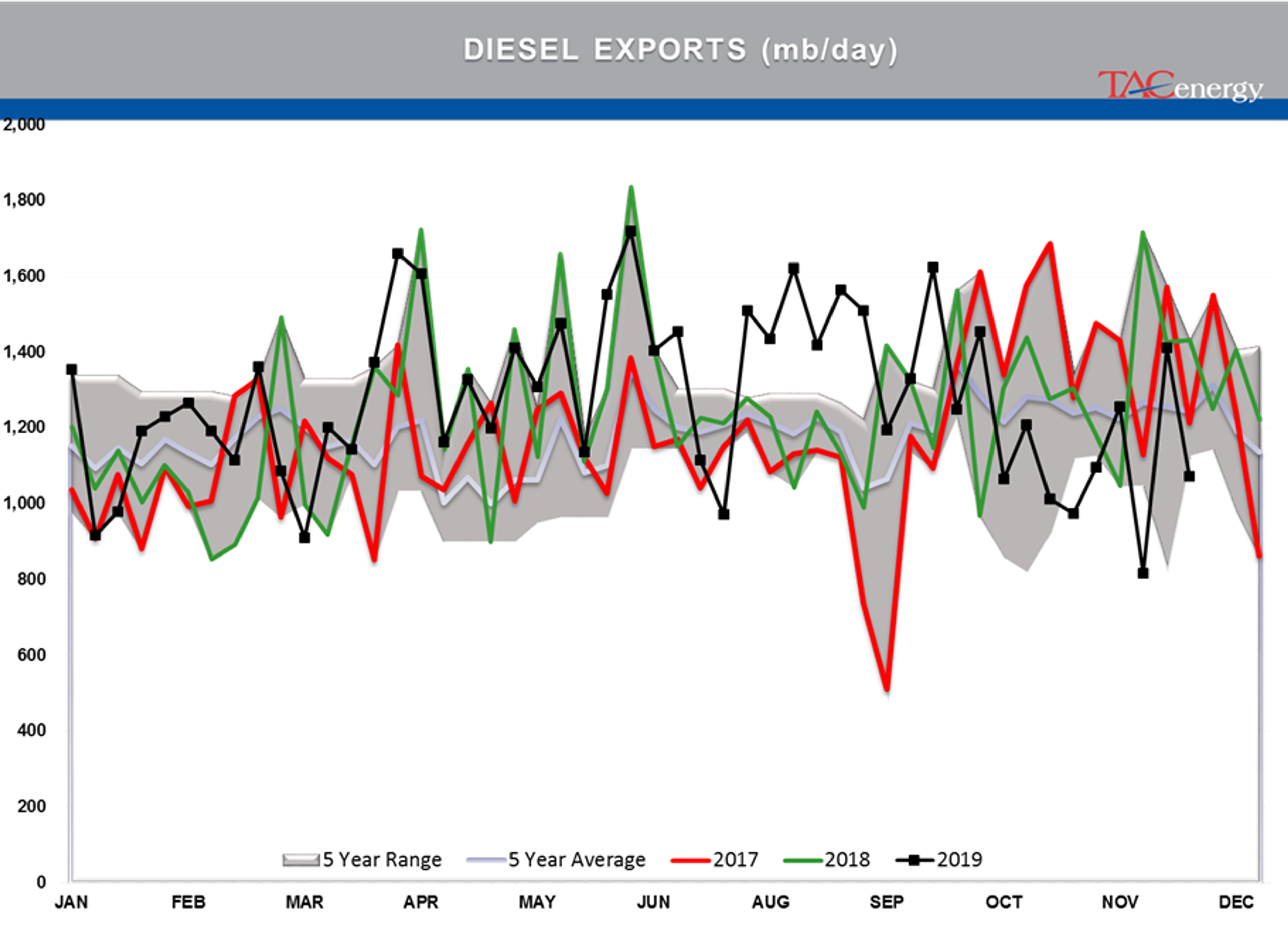
Task: Click the SEP axis label
Action: pyautogui.click(x=887, y=902)
